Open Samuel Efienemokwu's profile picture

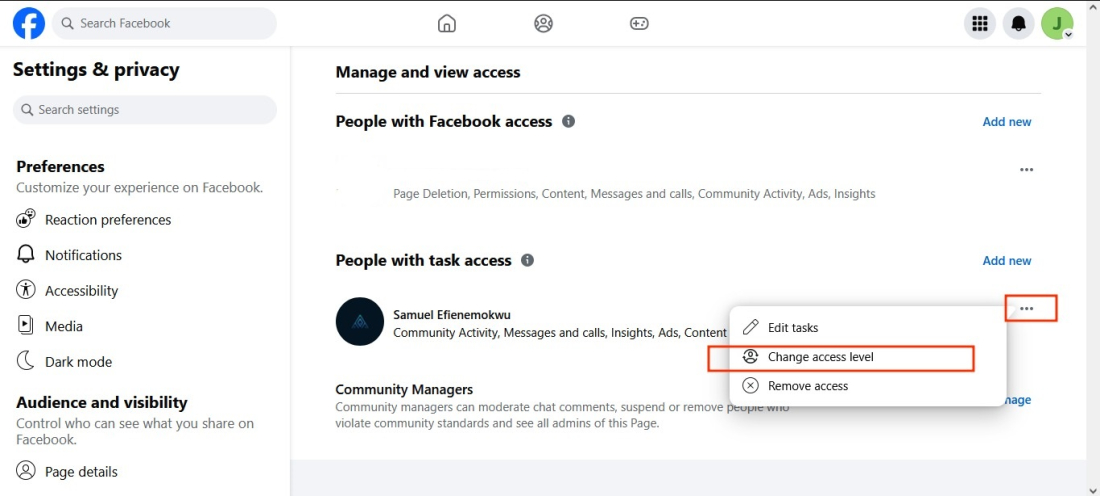[x=360, y=322]
